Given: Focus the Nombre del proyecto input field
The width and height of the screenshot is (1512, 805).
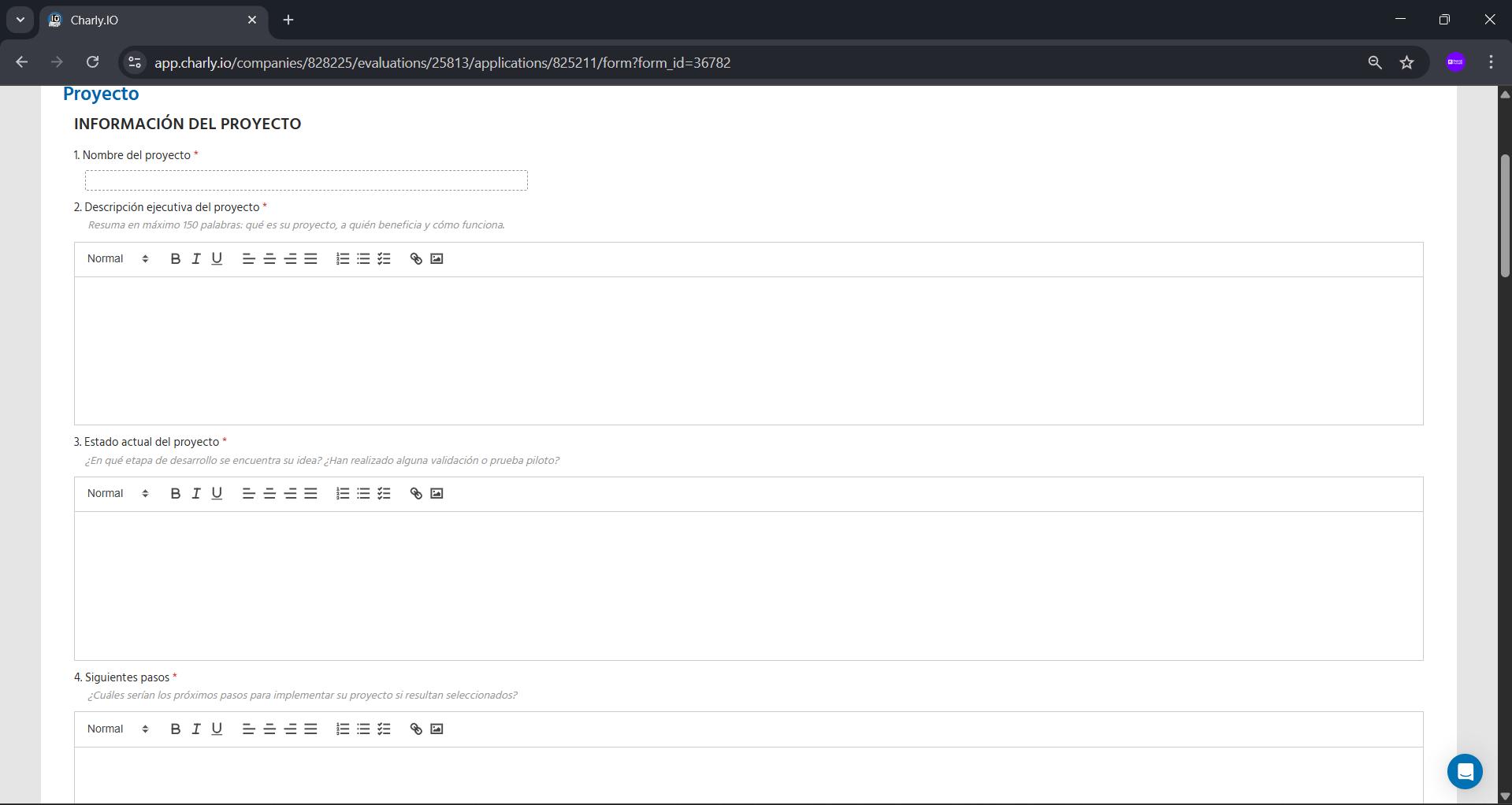Looking at the screenshot, I should [x=306, y=180].
